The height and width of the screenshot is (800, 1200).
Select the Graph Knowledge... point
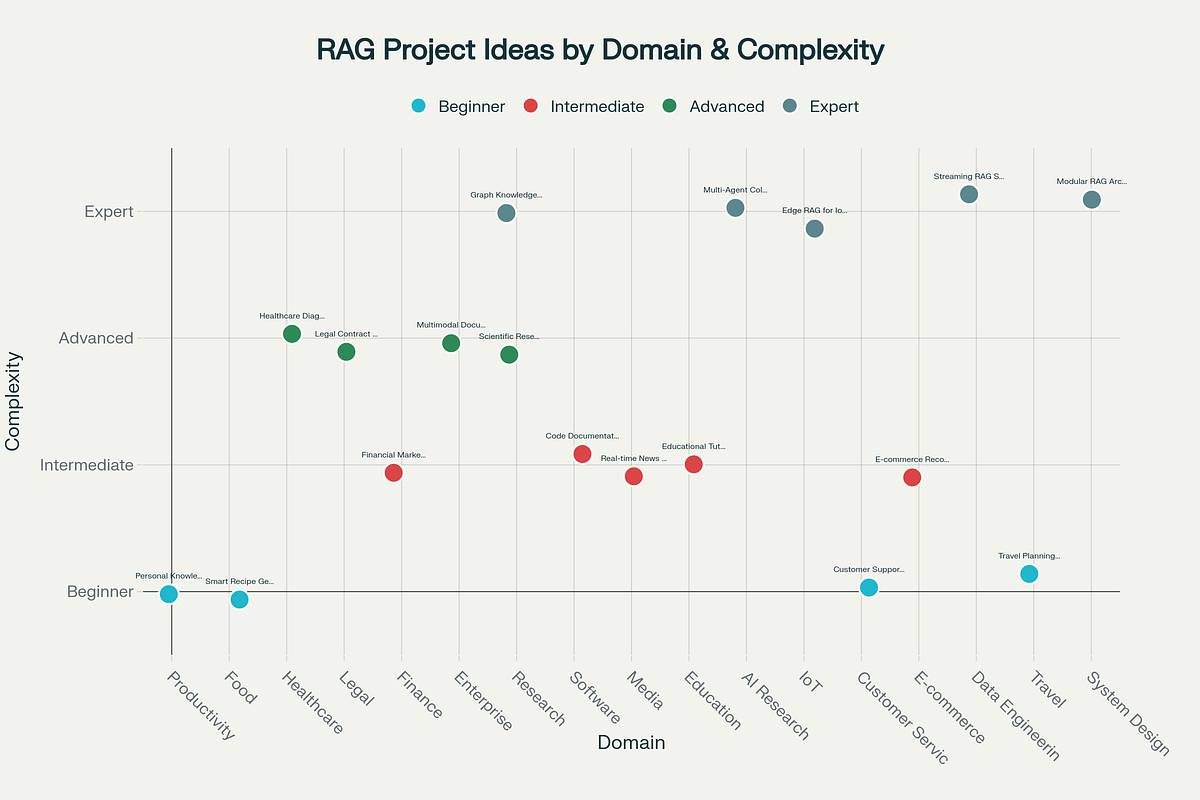click(x=507, y=213)
